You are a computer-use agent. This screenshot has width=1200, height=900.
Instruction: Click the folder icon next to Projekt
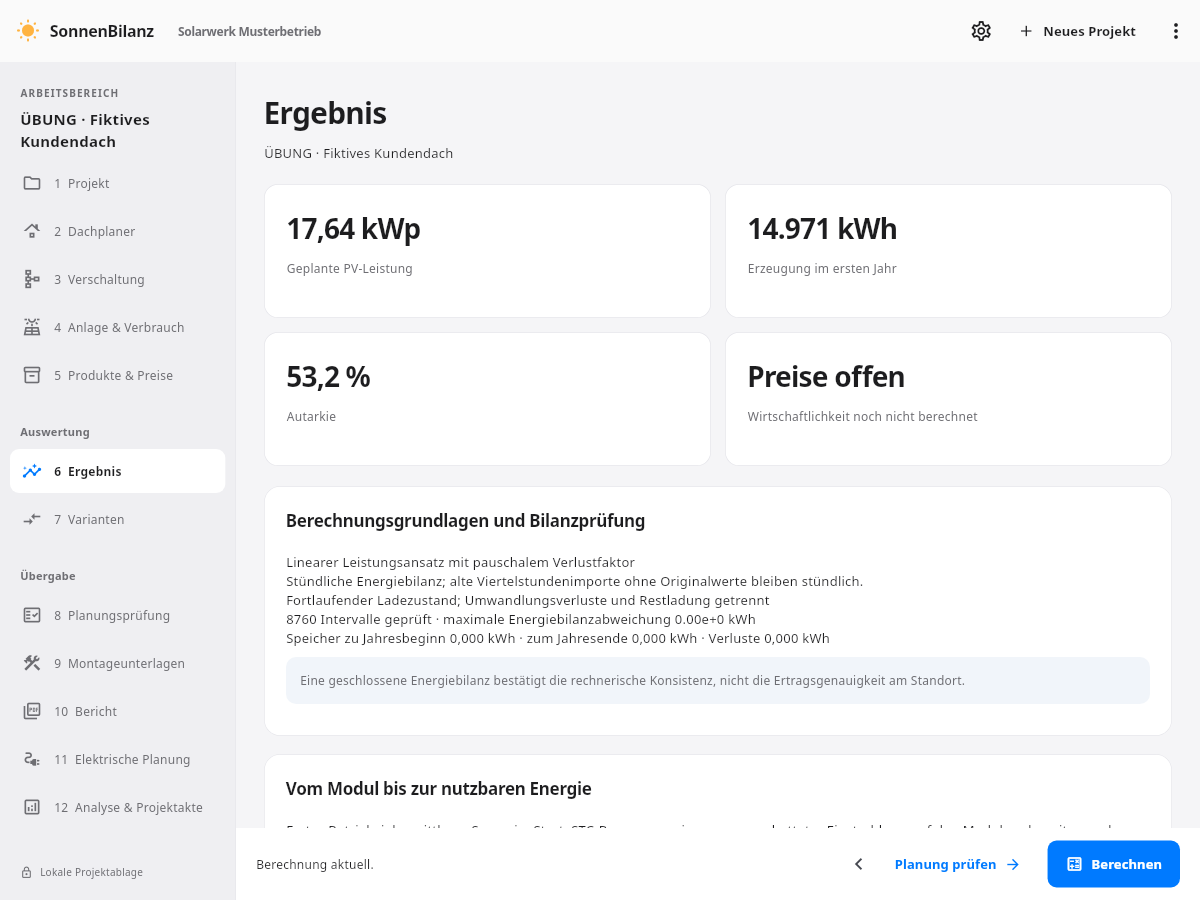[x=32, y=183]
